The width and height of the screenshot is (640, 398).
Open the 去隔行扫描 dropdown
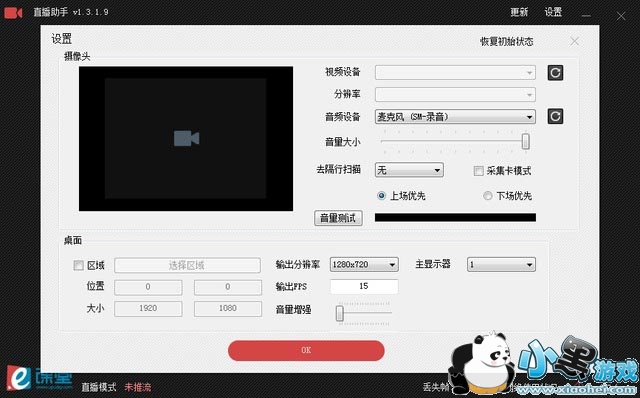click(409, 170)
